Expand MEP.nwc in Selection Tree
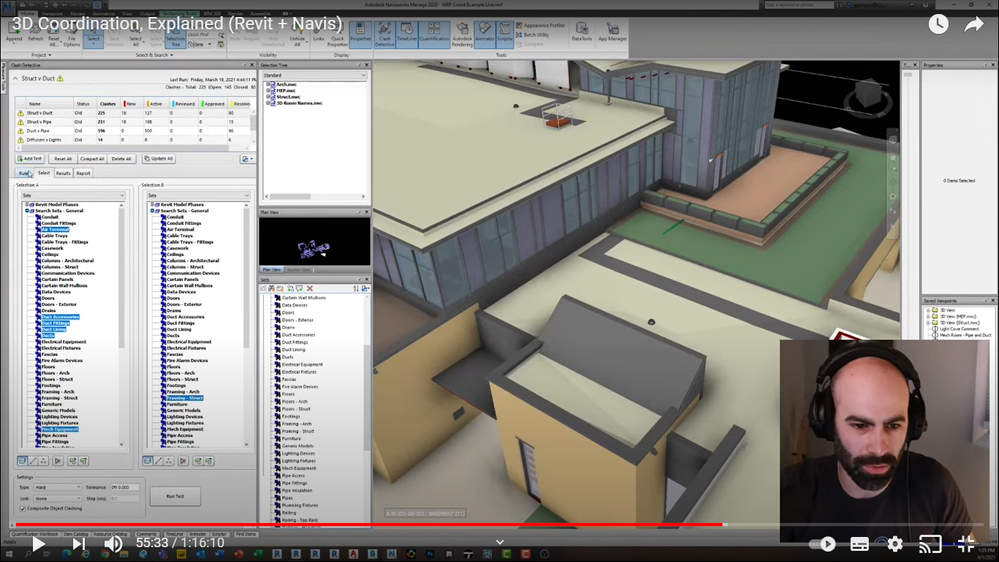The height and width of the screenshot is (562, 999). pos(268,90)
